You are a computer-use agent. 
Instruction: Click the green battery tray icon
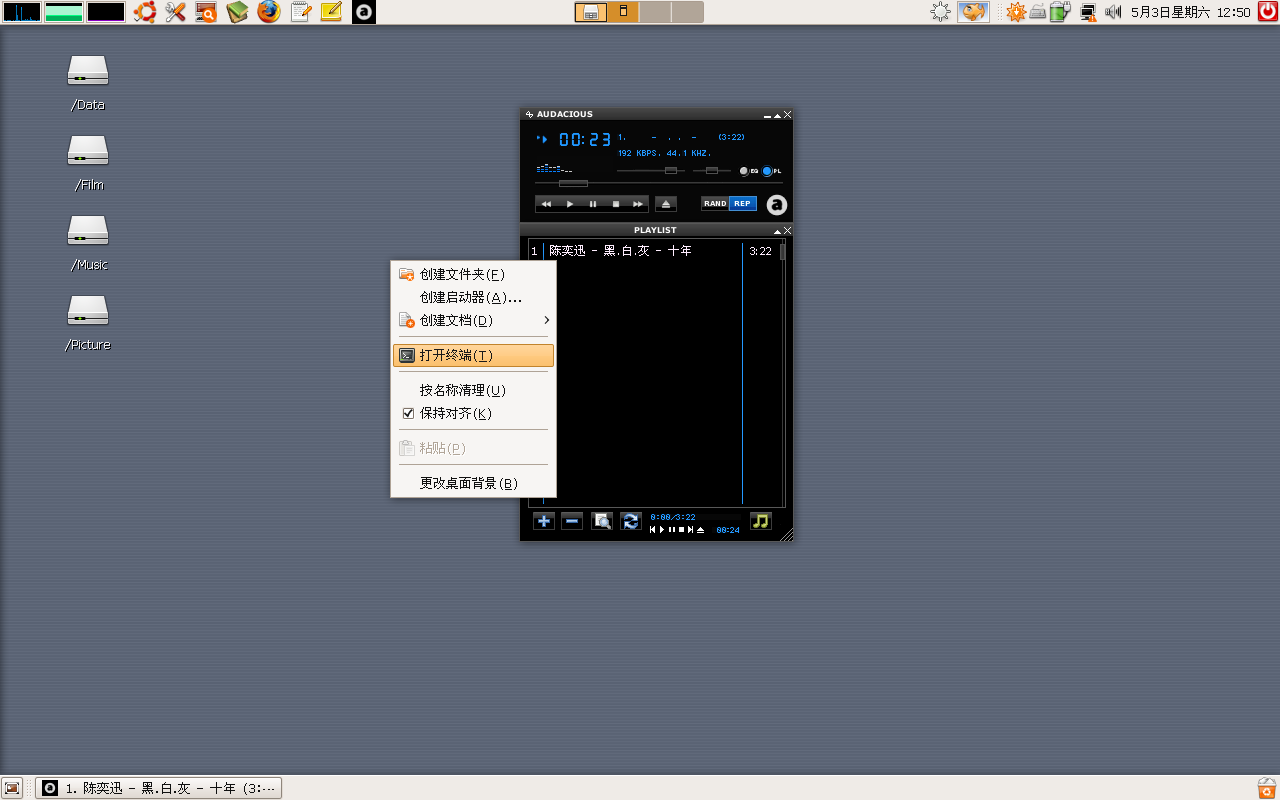click(1061, 12)
